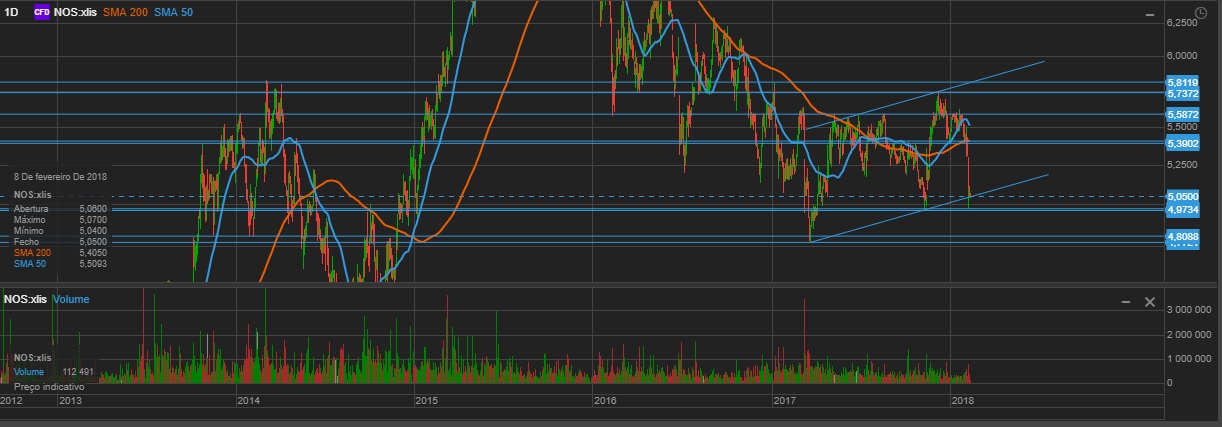Open the 1D timeframe selector
1222x427 pixels.
click(12, 12)
